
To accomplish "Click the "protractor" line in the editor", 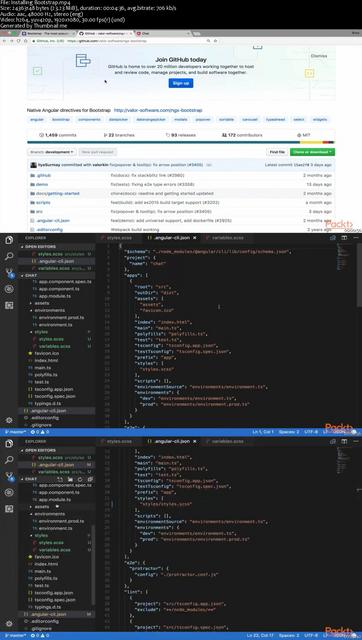I will (148, 568).
